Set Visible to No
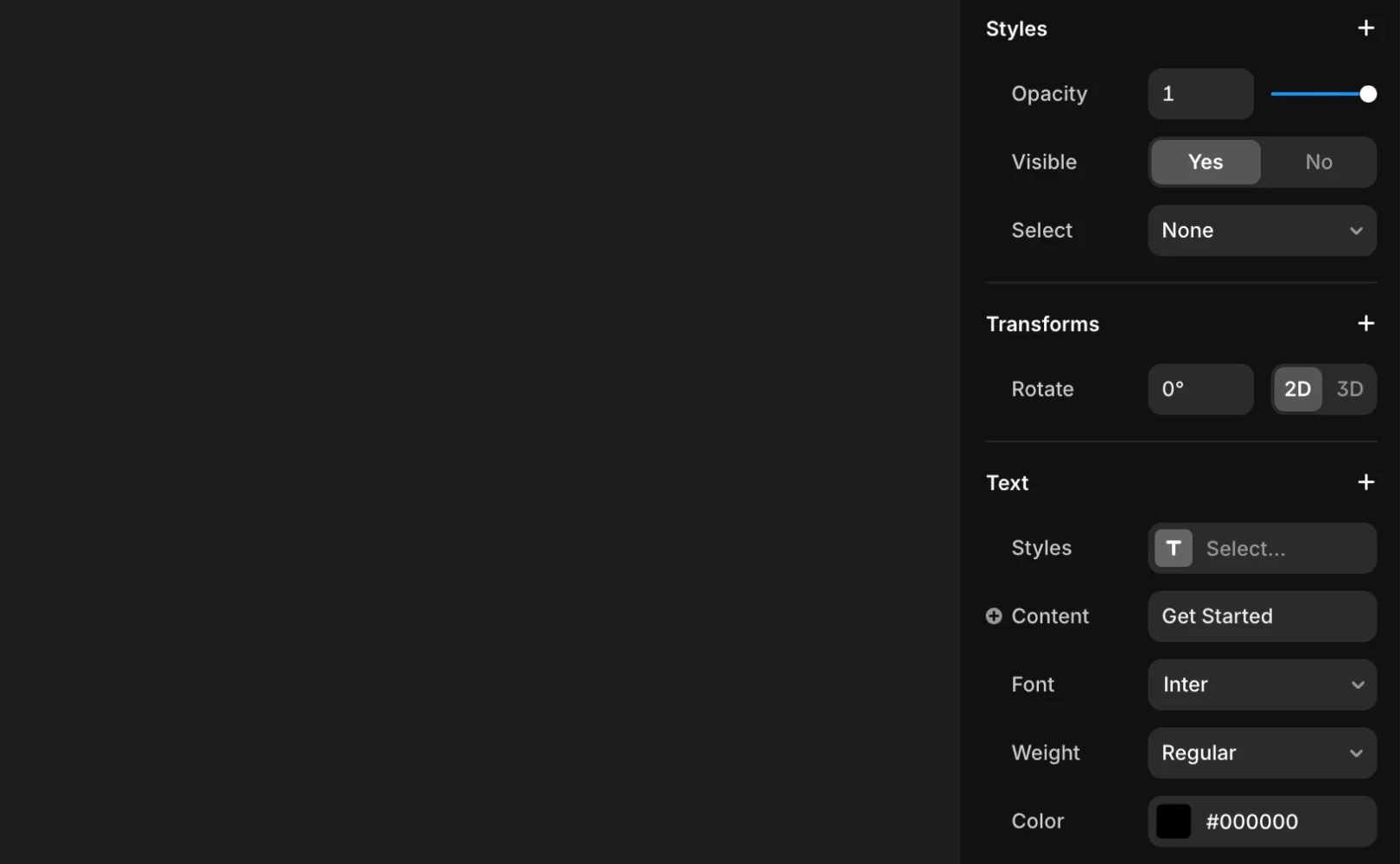The height and width of the screenshot is (864, 1400). coord(1318,162)
